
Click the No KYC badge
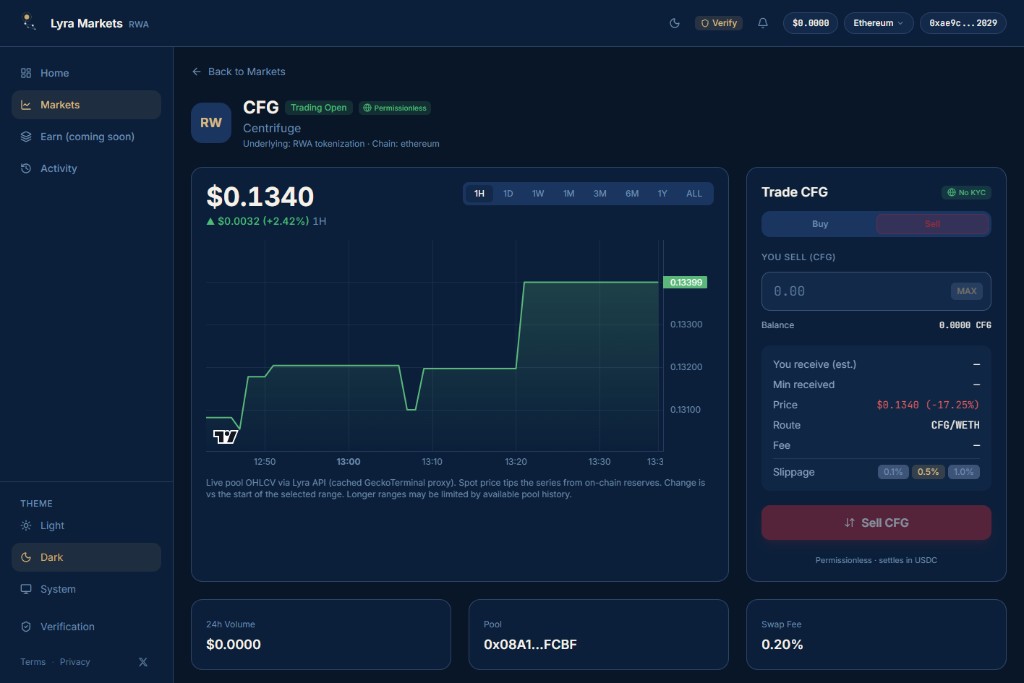[966, 192]
